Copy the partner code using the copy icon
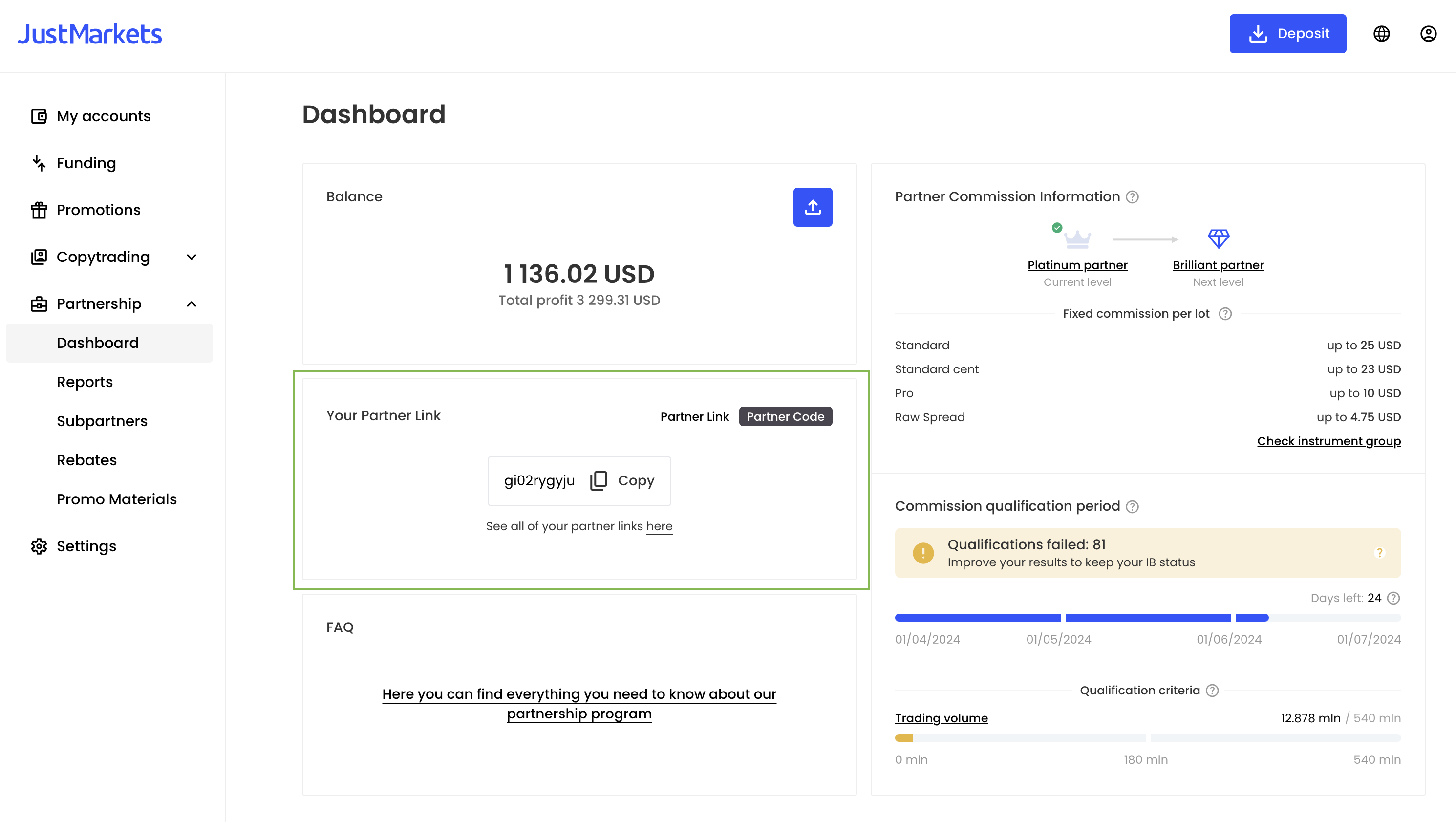Screen dimensions: 1456x822 (x=599, y=480)
